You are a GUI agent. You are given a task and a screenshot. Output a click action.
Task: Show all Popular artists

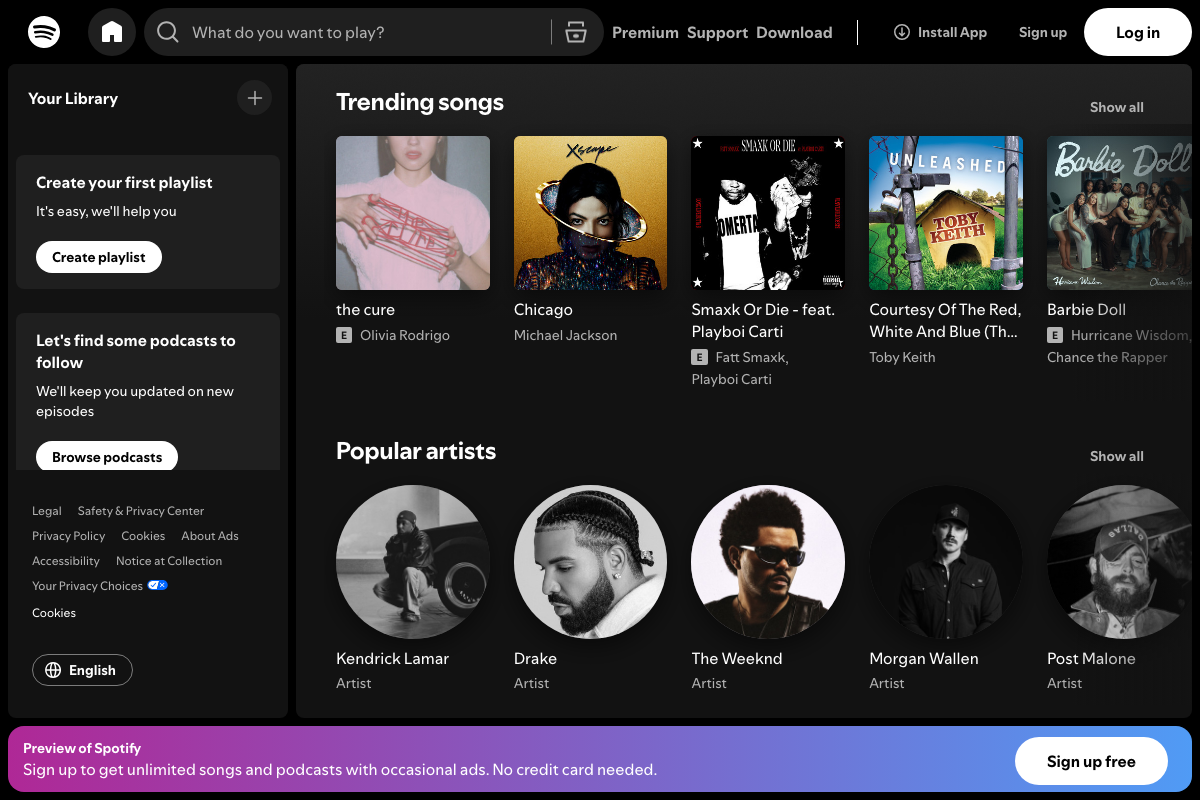coord(1117,456)
